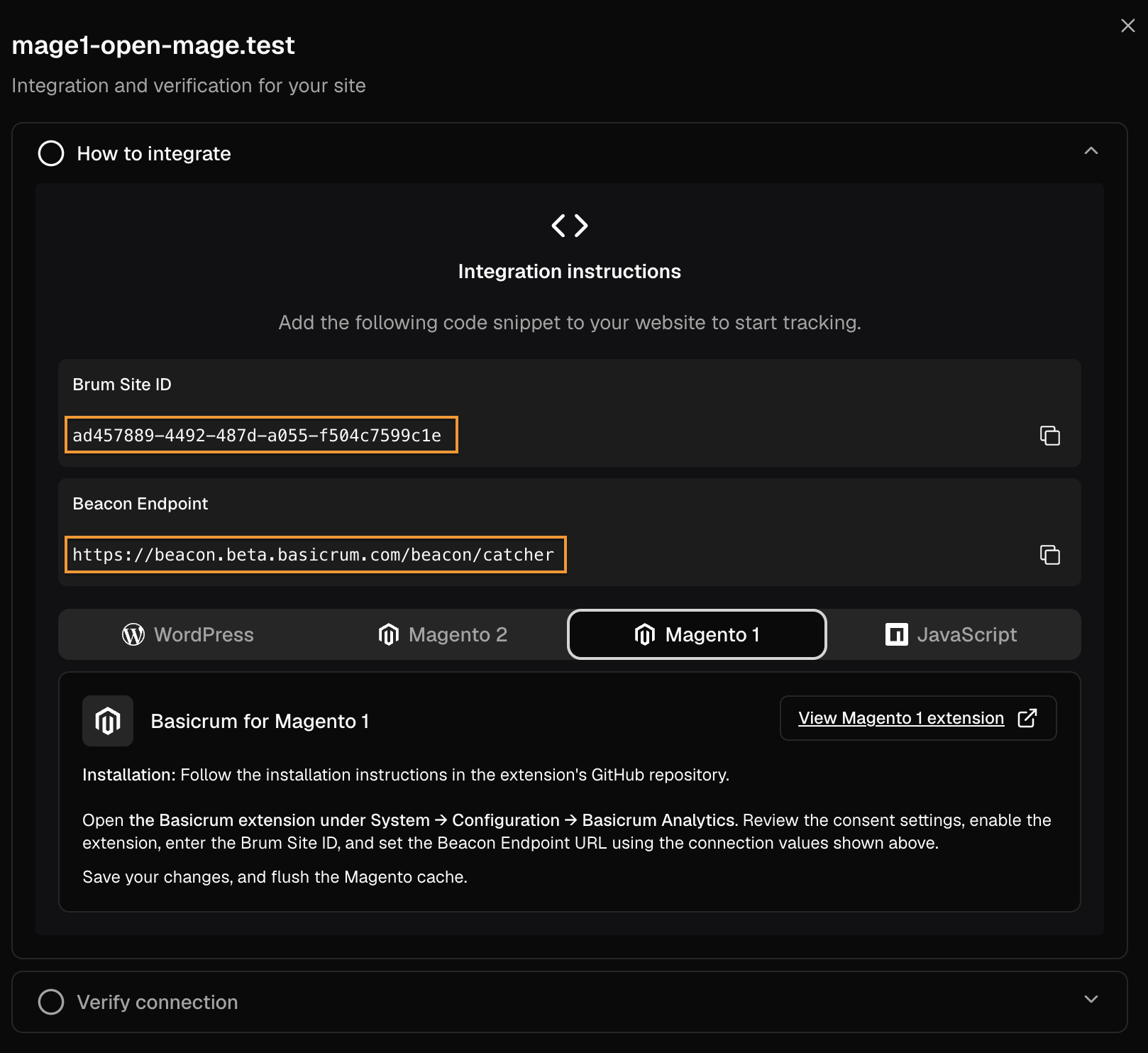Close the integration dialog
This screenshot has height=1053, width=1148.
pyautogui.click(x=1127, y=26)
